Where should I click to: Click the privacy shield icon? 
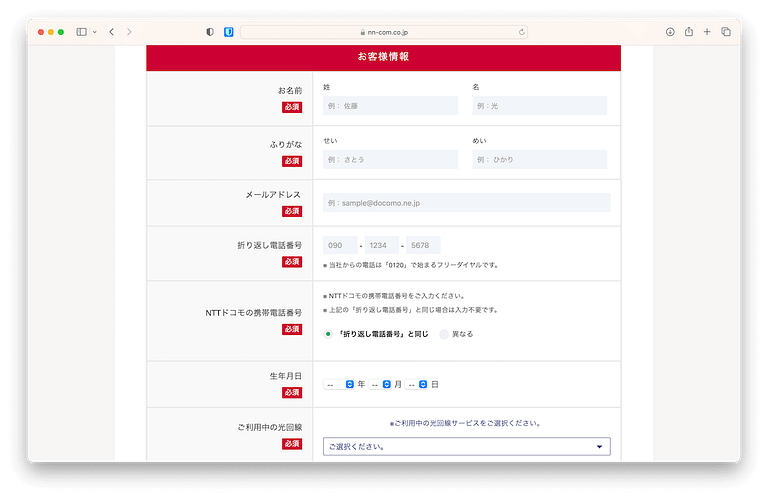click(210, 32)
